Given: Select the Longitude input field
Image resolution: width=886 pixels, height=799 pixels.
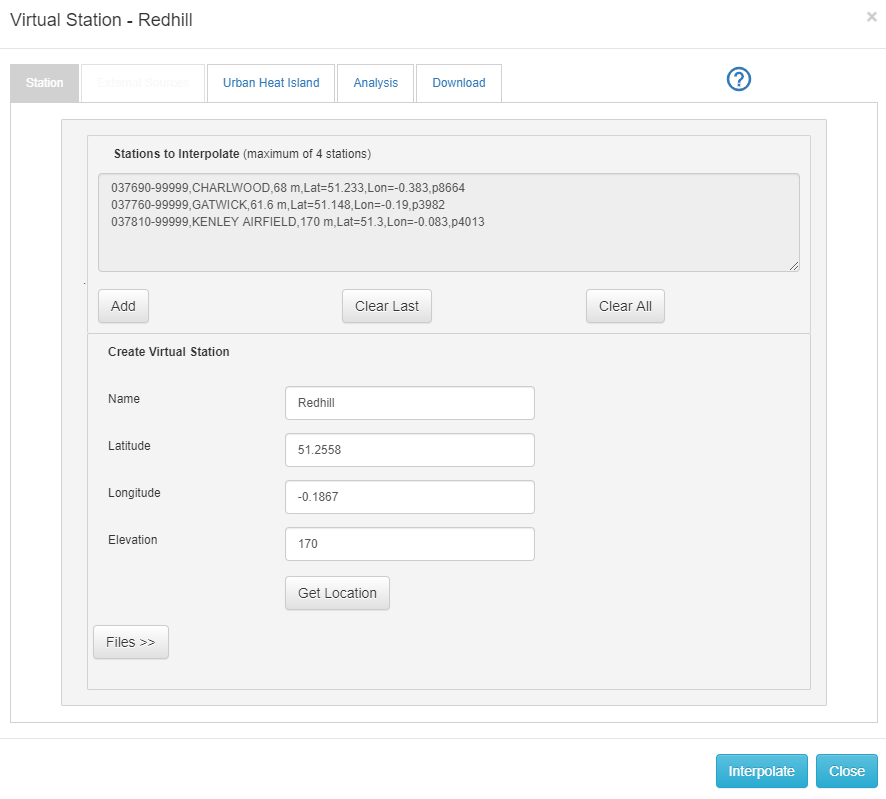Looking at the screenshot, I should [409, 497].
